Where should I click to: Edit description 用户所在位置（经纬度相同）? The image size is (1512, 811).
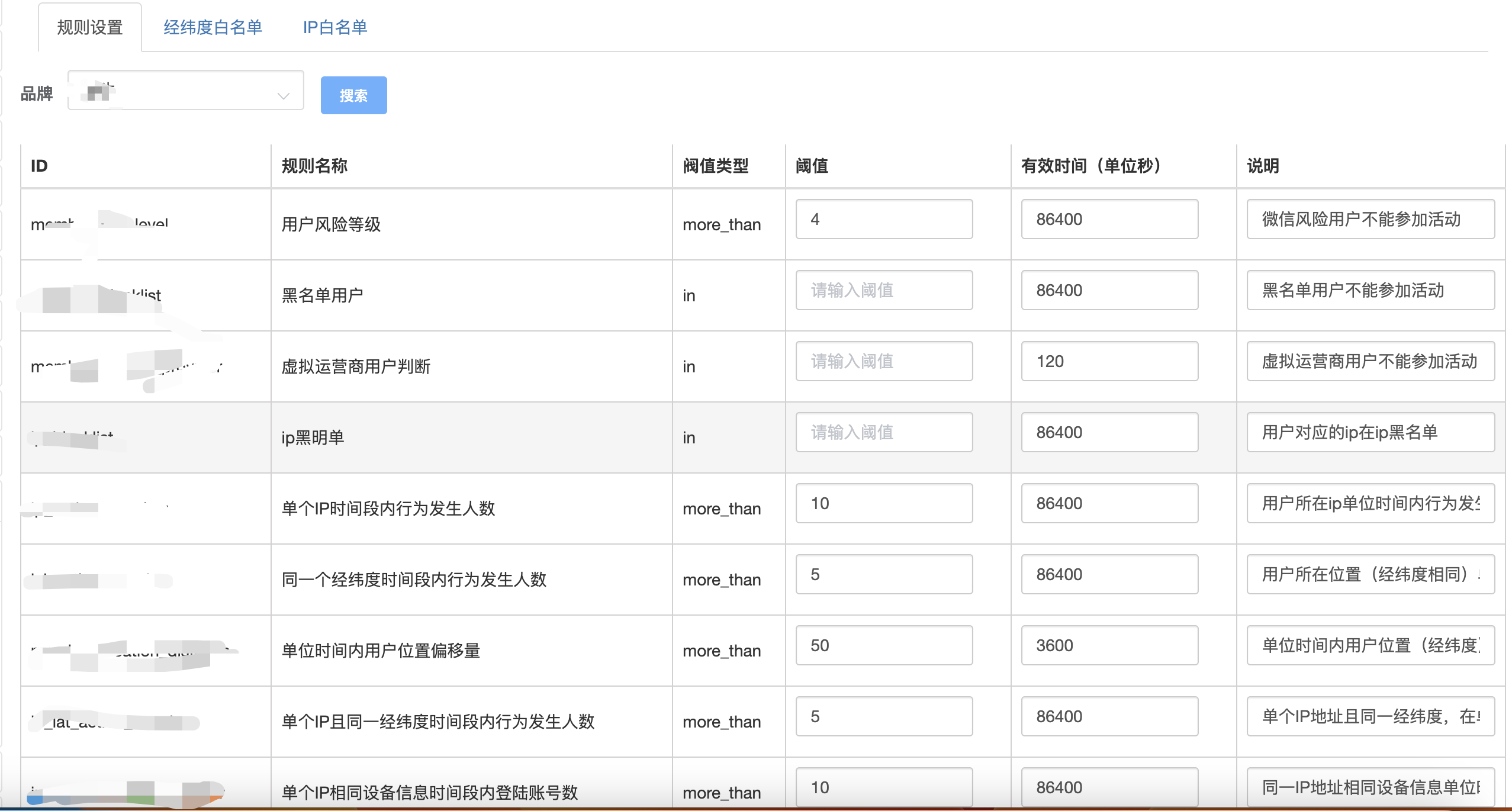(1371, 574)
